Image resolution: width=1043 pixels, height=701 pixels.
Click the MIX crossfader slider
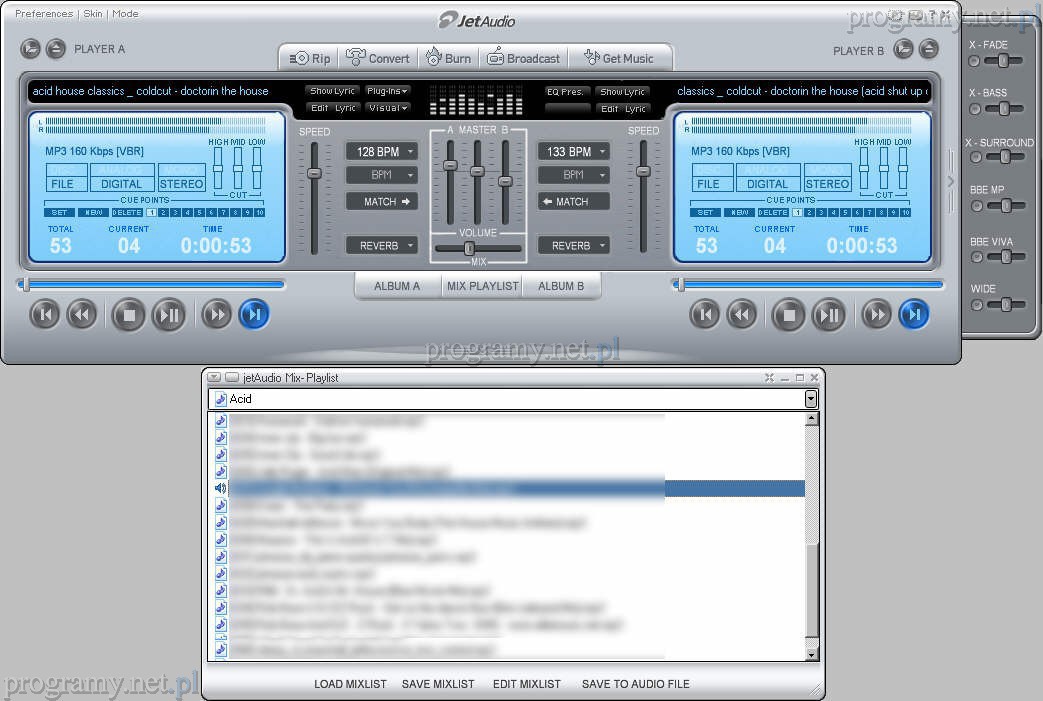[469, 248]
